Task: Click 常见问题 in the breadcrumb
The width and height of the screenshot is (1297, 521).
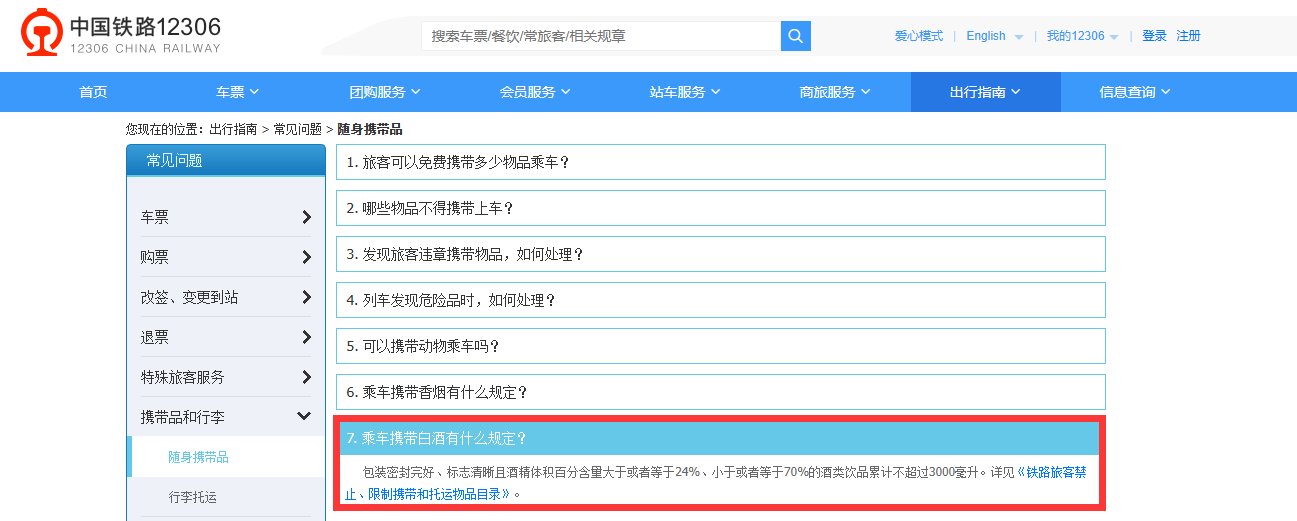Action: [x=297, y=129]
